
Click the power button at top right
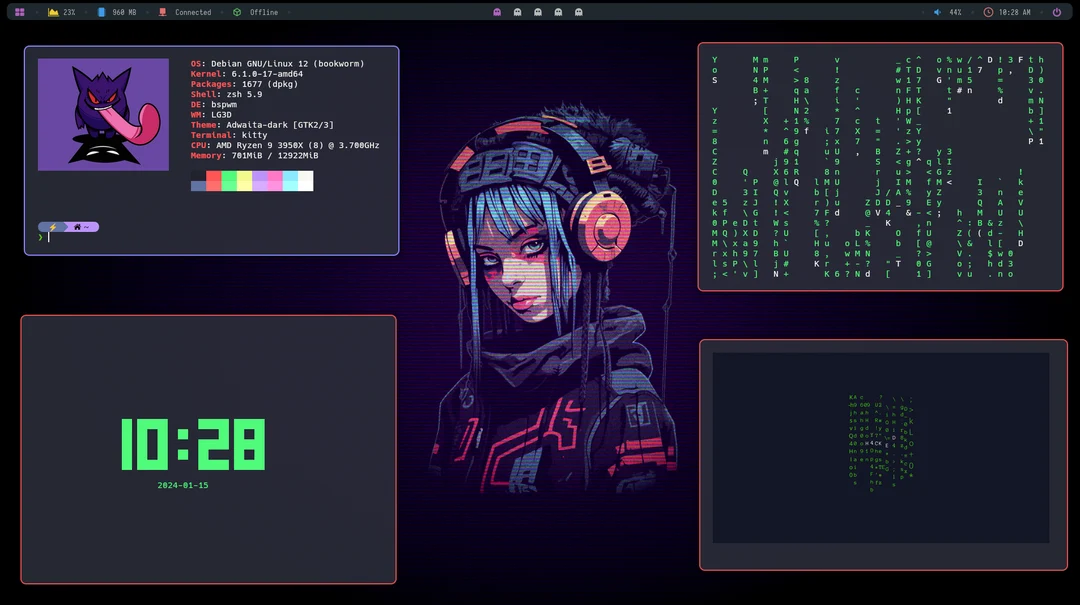[1057, 12]
